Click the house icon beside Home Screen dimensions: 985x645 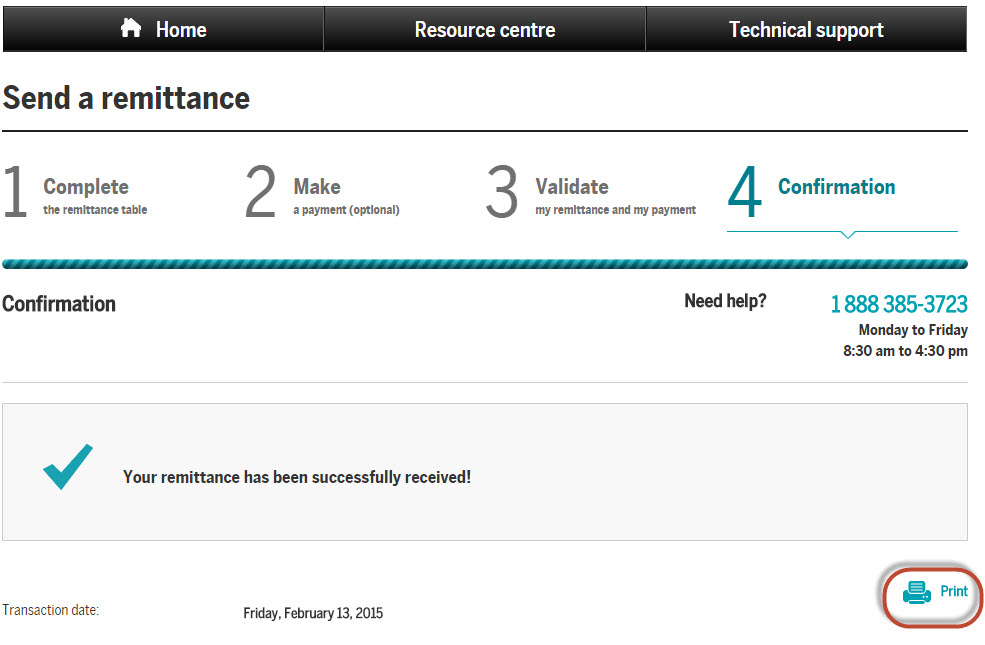(x=131, y=28)
